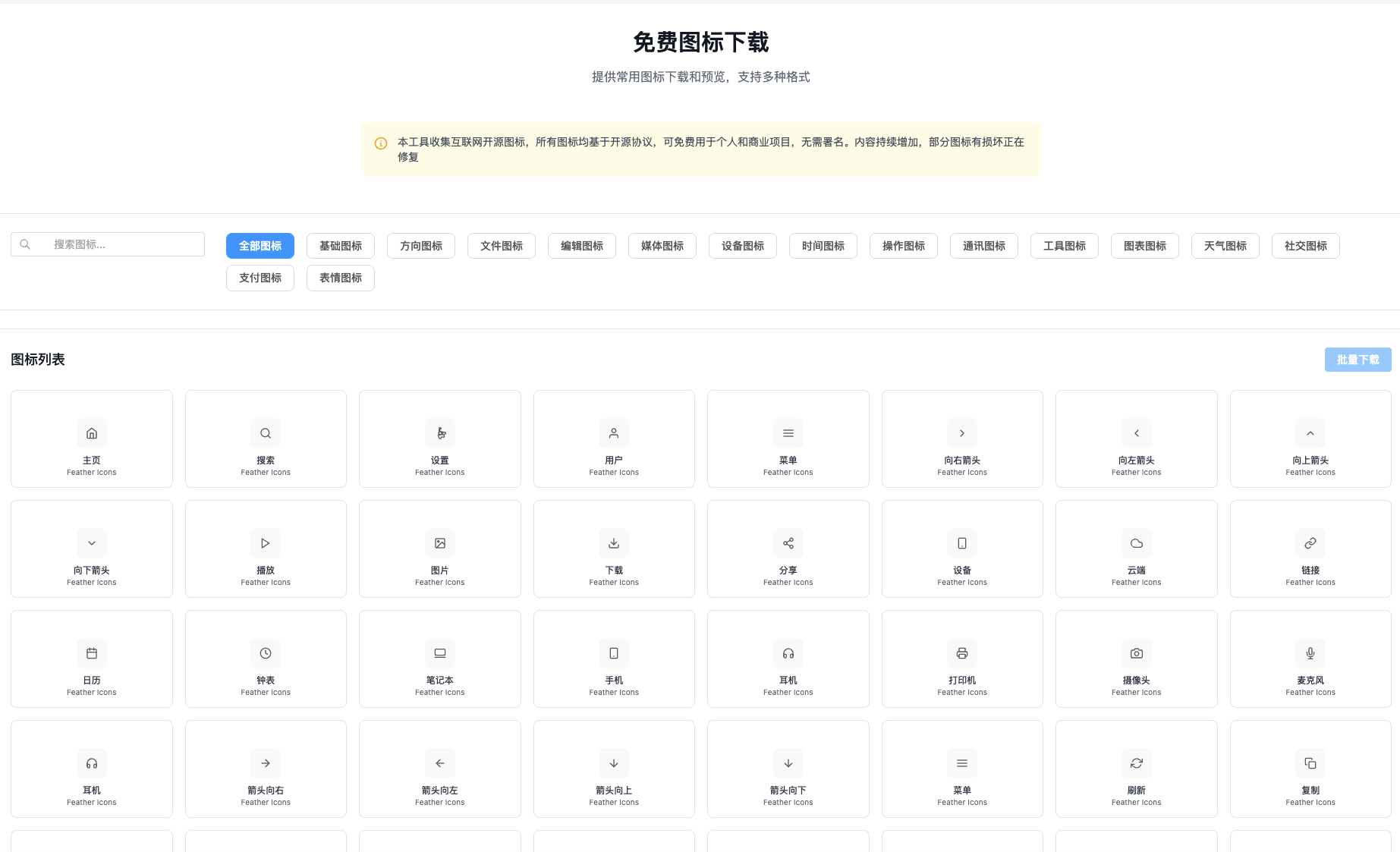Click the 麦克风 microphone icon

[x=1310, y=653]
